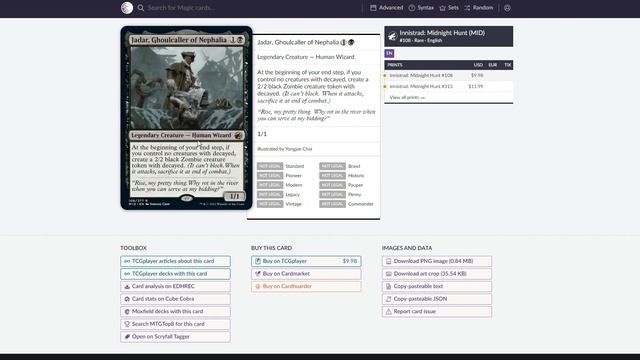Click the Copy-pasteable JSON icon
The image size is (640, 360).
[389, 299]
